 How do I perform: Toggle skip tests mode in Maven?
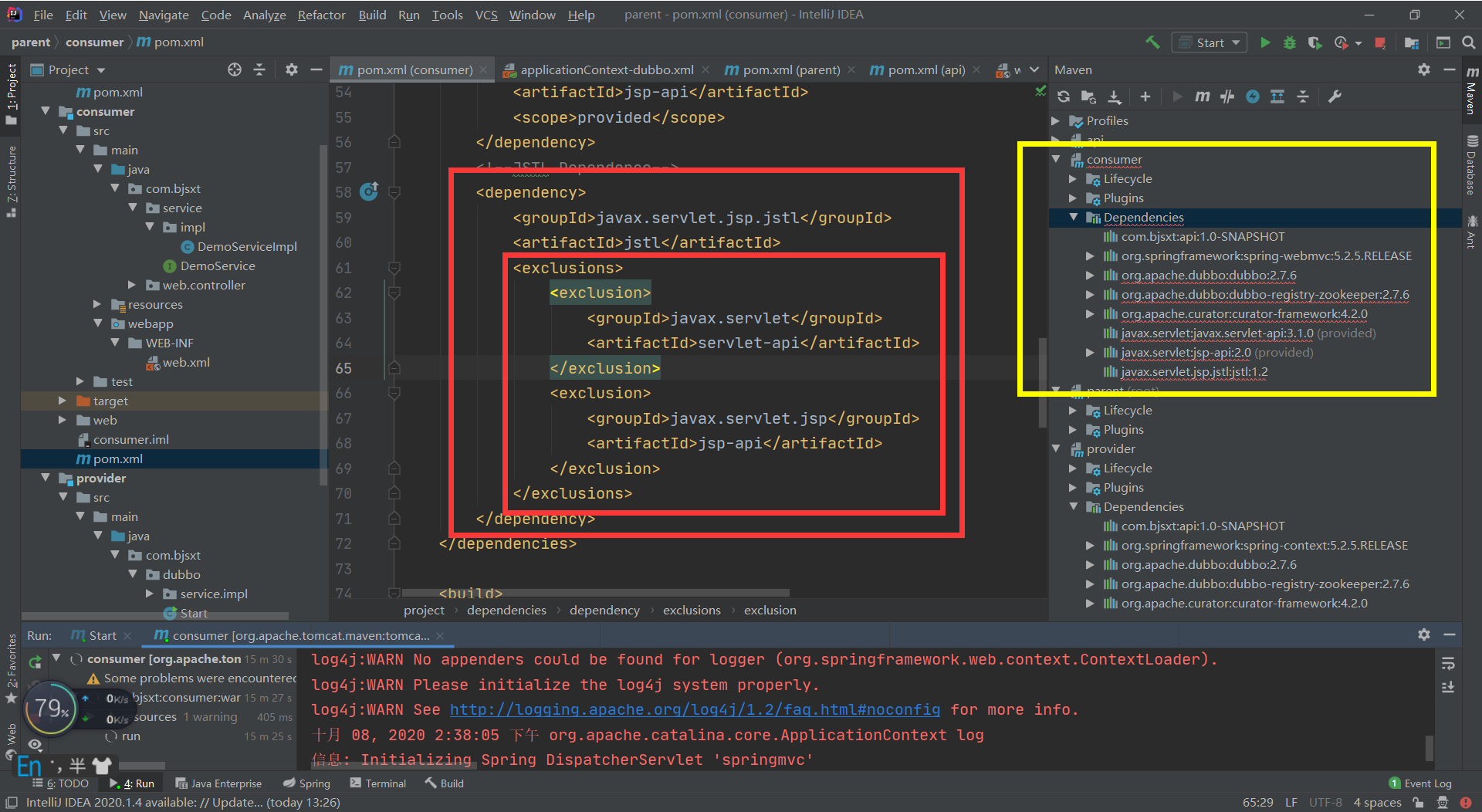click(x=1253, y=96)
